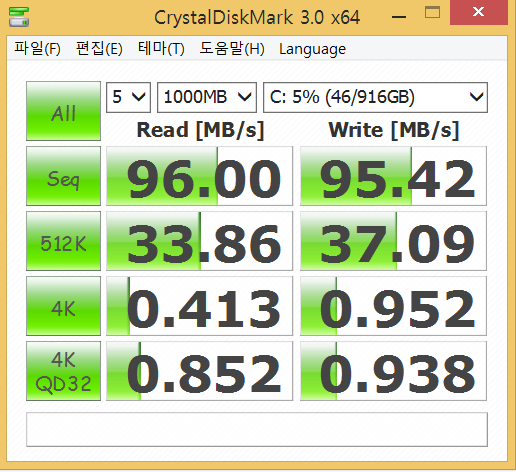Open the test count dropdown showing 5

(128, 97)
